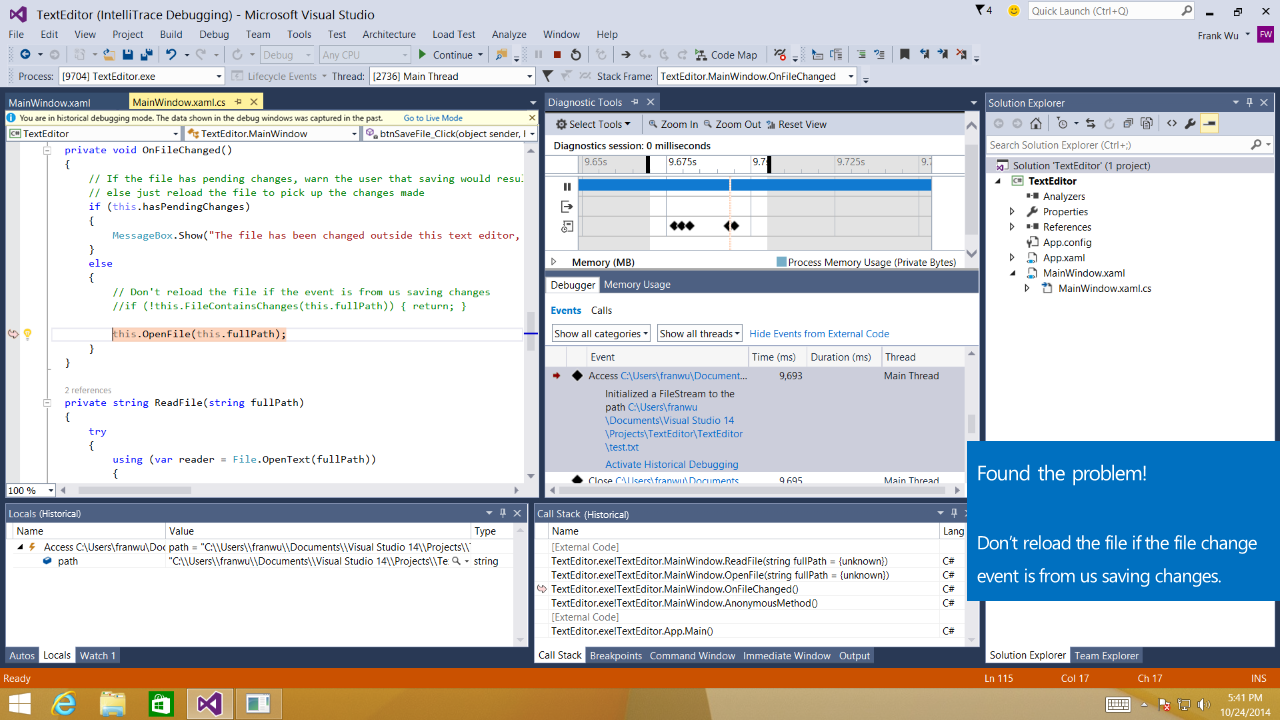
Task: Click Reset View in Diagnostic Tools
Action: tap(796, 124)
